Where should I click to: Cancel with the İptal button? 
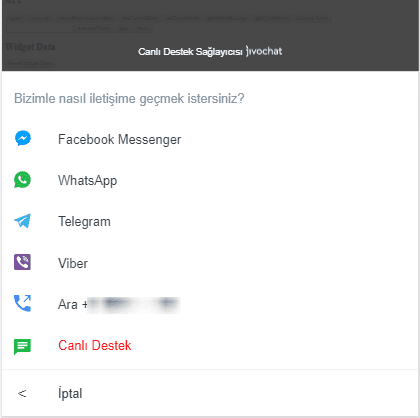click(210, 393)
